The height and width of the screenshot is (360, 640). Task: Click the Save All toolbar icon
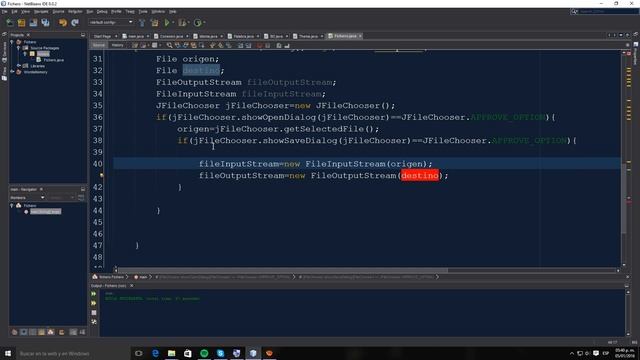click(45, 22)
